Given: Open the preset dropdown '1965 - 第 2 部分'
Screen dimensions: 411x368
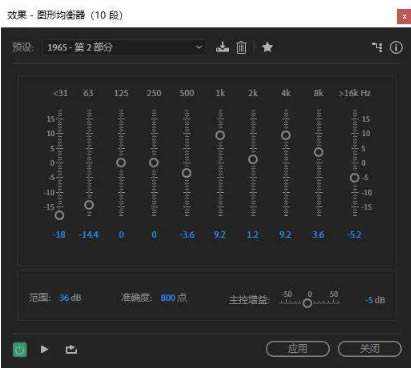Looking at the screenshot, I should pyautogui.click(x=124, y=47).
